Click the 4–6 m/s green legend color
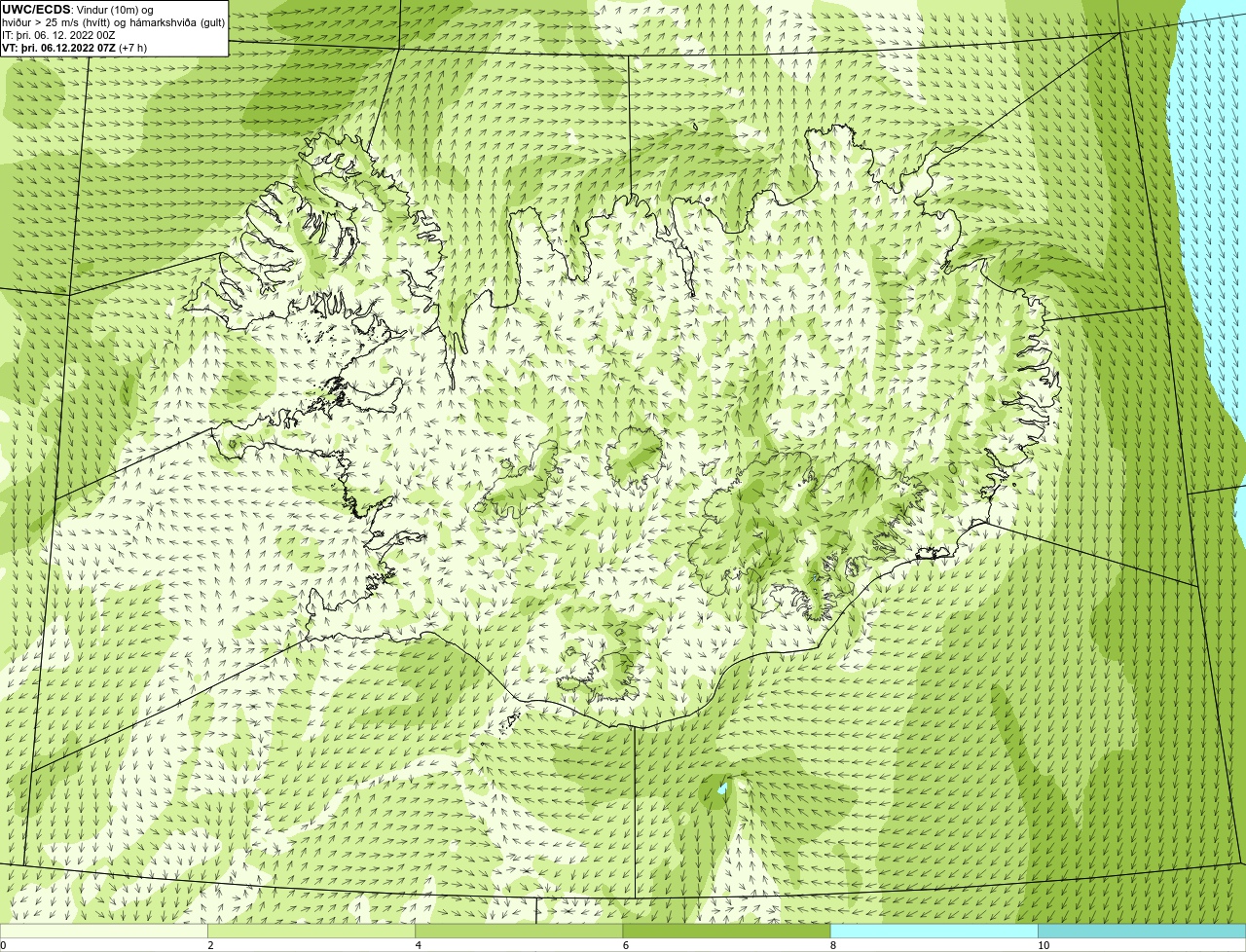 click(x=519, y=932)
